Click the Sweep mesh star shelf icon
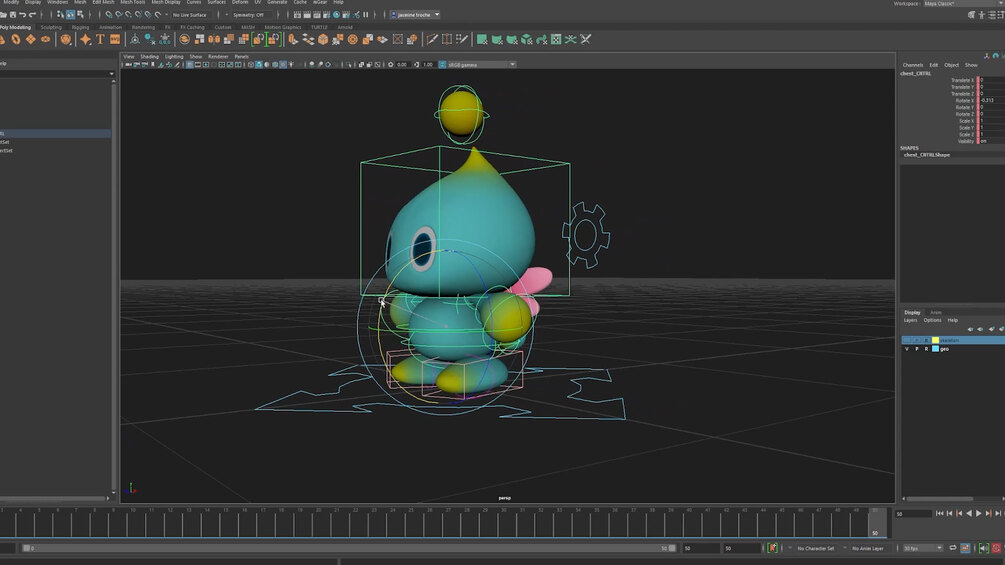The height and width of the screenshot is (565, 1005). tap(85, 40)
